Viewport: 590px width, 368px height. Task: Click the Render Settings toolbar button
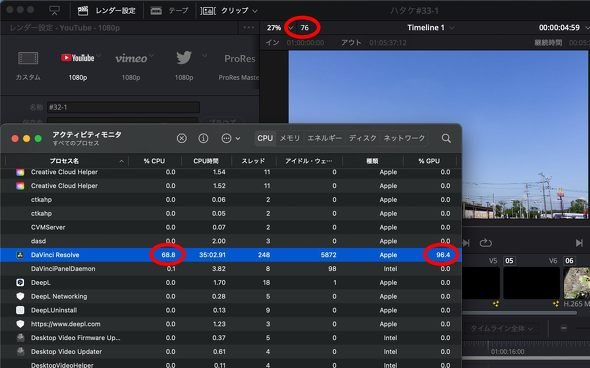(x=106, y=11)
